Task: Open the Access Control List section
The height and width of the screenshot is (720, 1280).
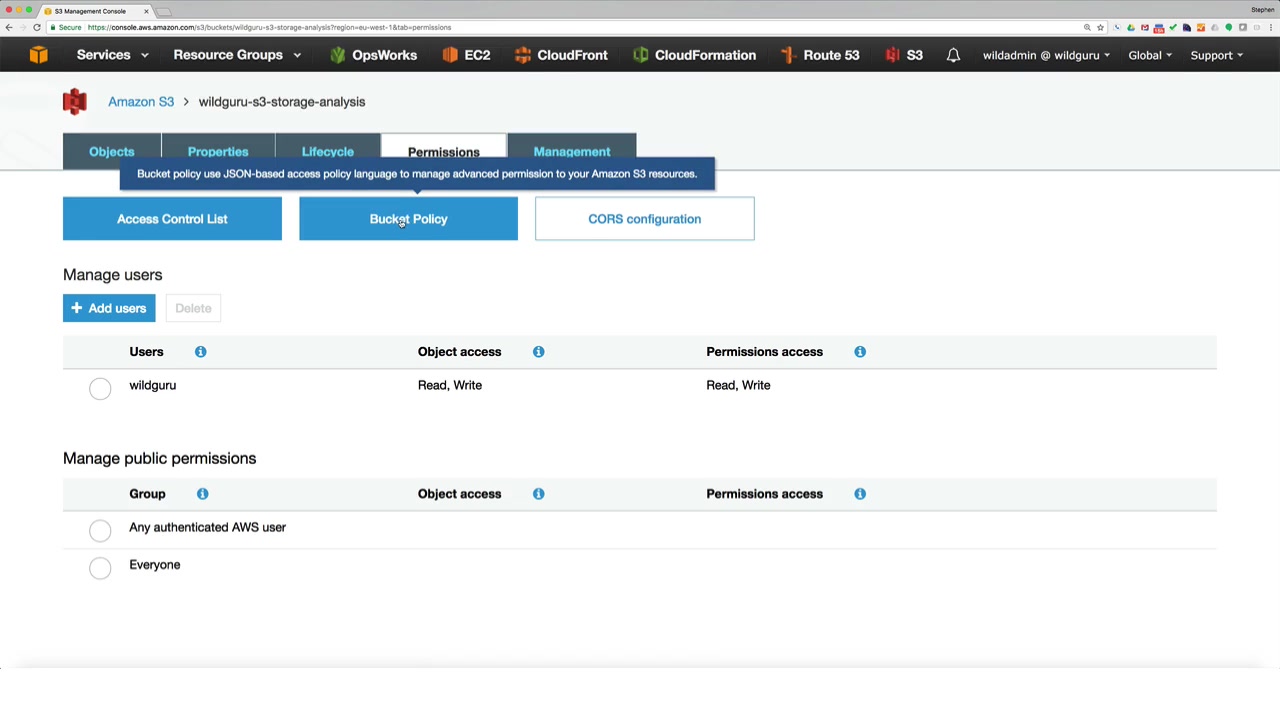Action: click(172, 219)
